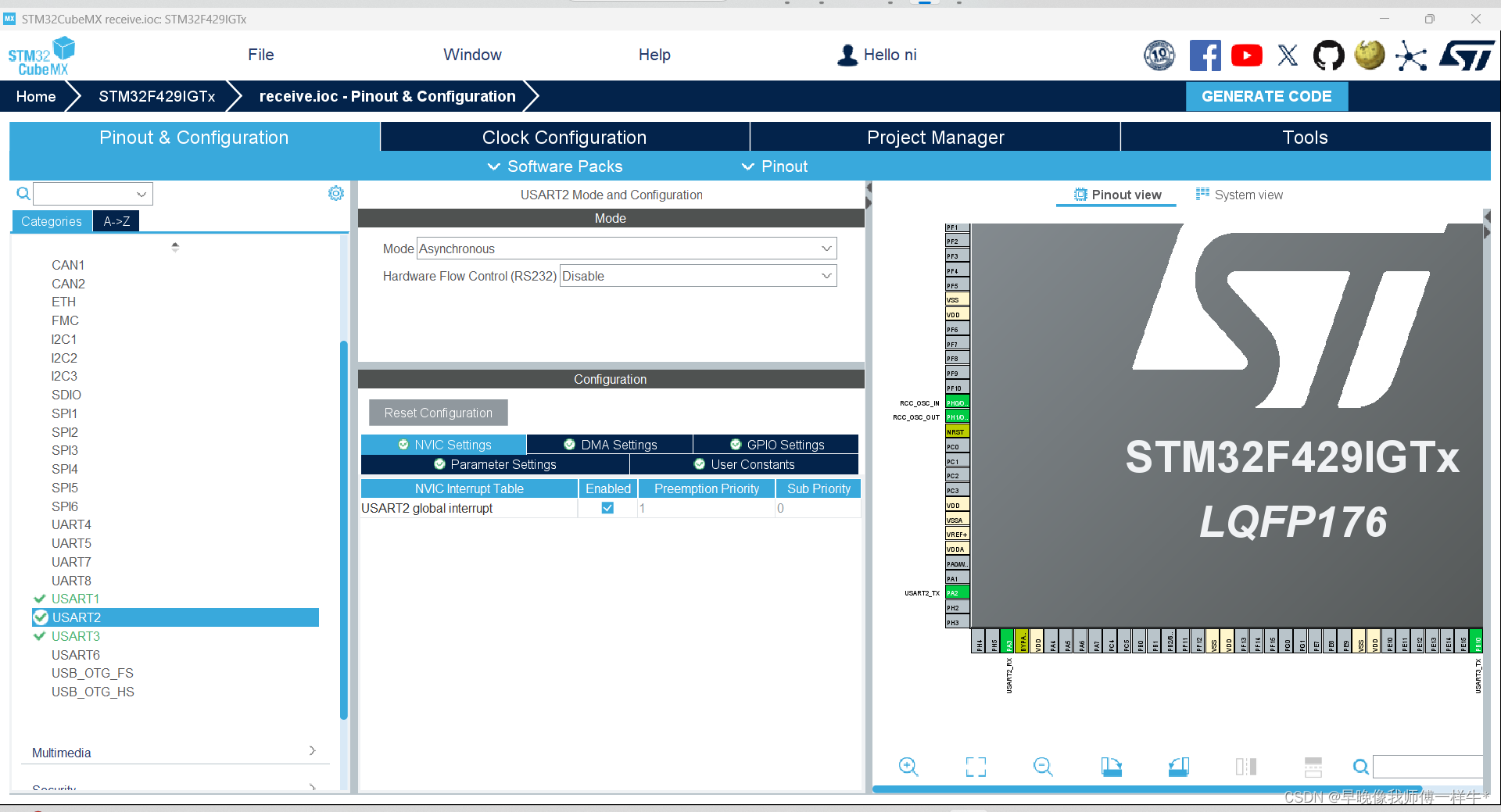This screenshot has height=812, width=1501.
Task: Open the Hardware Flow Control dropdown
Action: point(698,276)
